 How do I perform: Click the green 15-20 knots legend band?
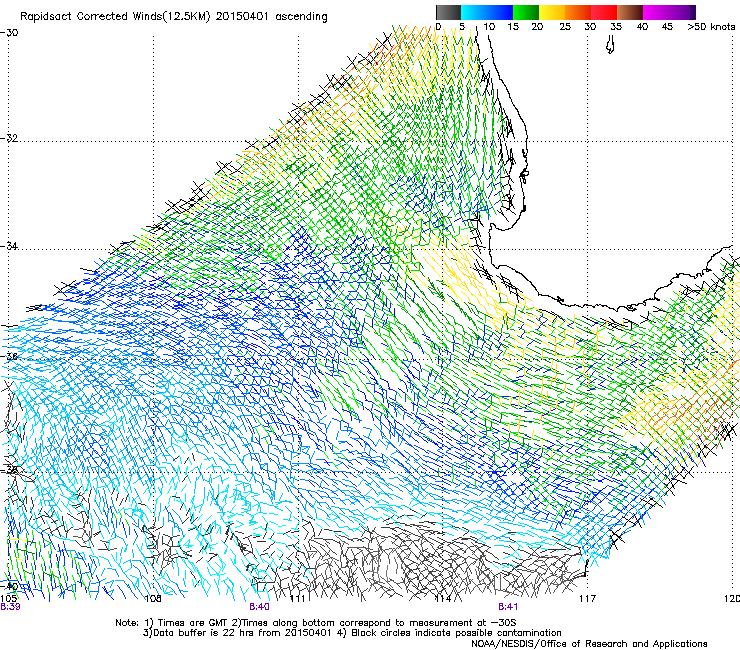coord(526,12)
